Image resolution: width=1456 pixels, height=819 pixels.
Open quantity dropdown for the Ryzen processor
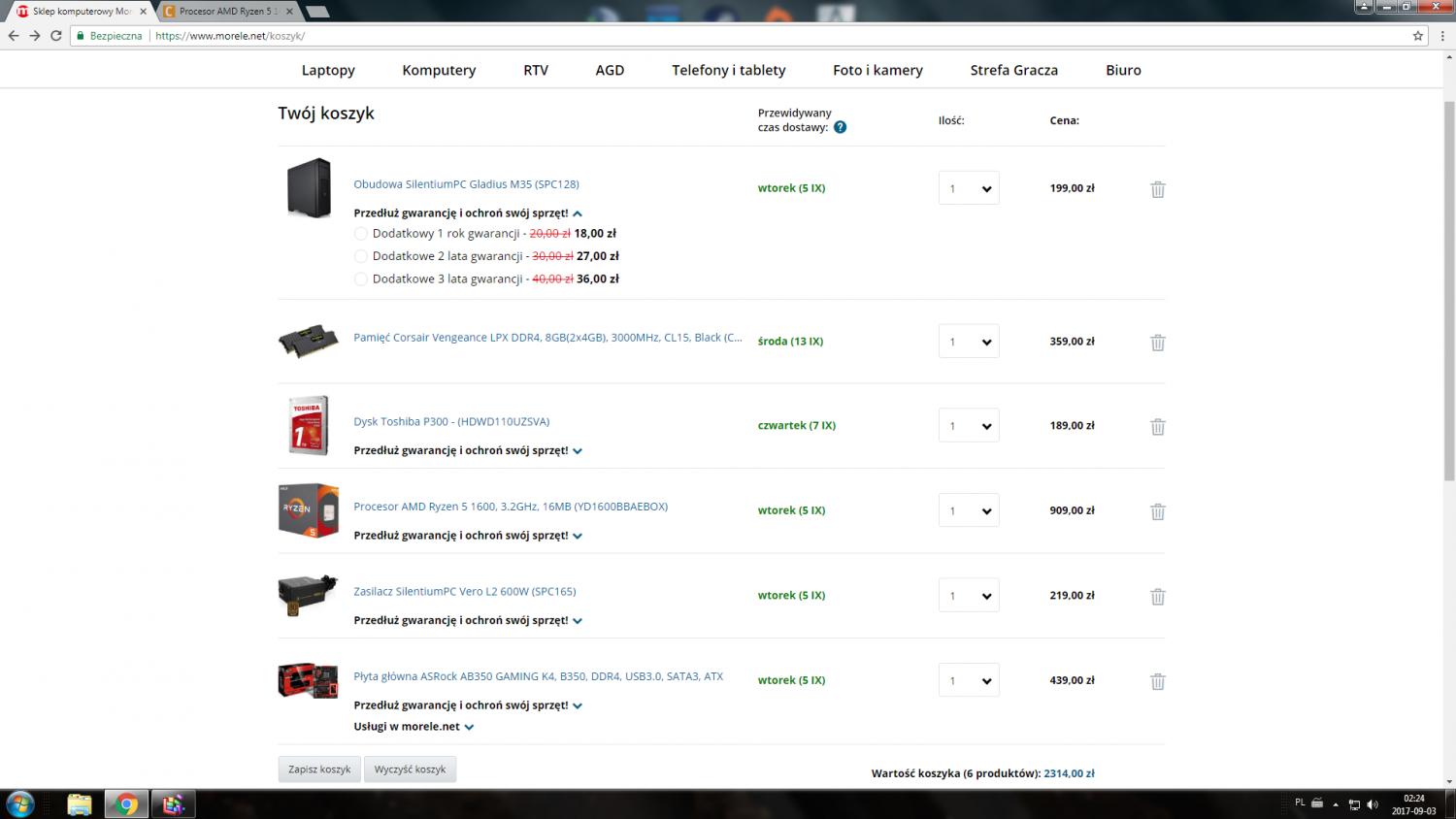[x=968, y=510]
